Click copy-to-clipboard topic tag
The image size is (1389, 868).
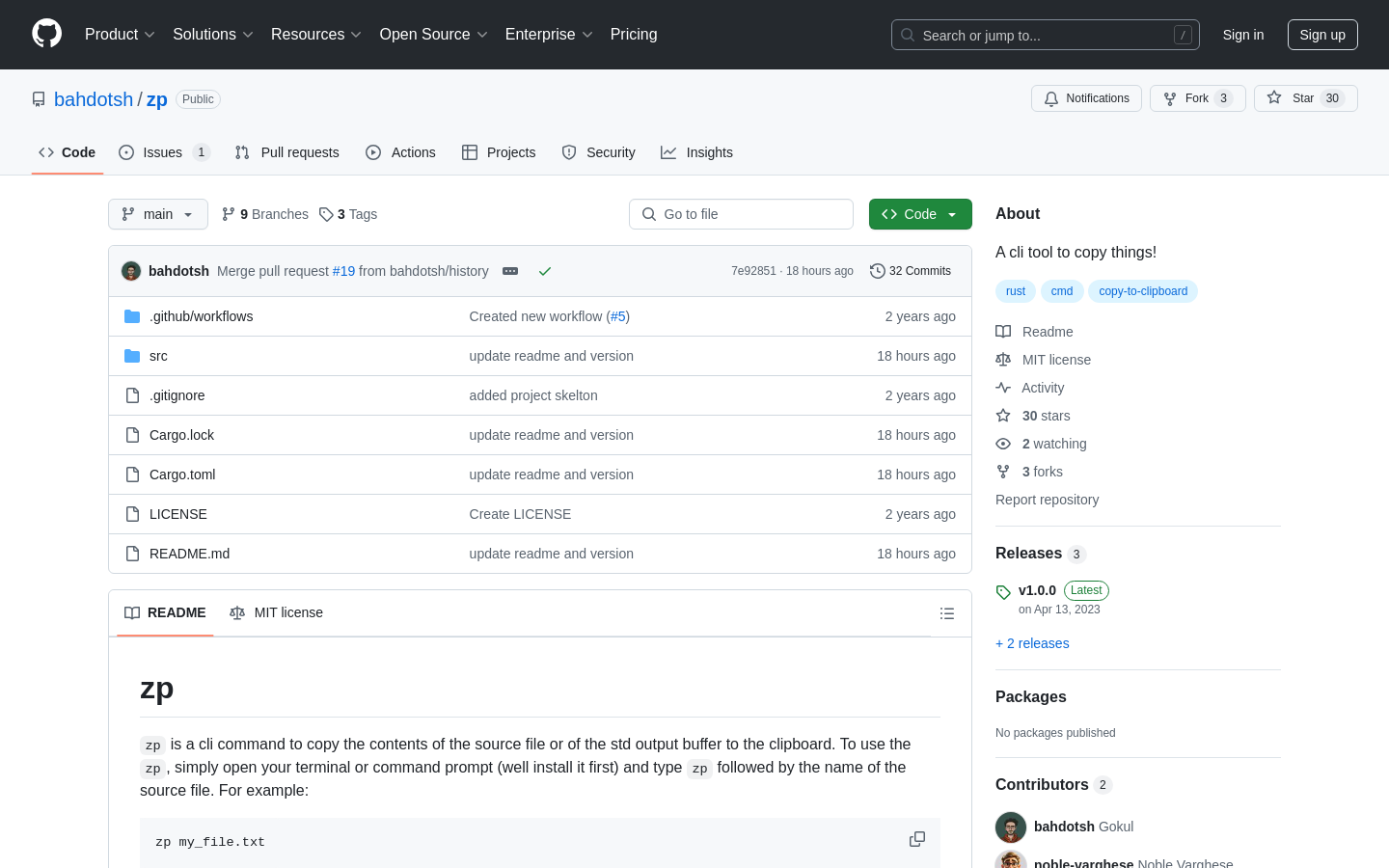point(1143,291)
